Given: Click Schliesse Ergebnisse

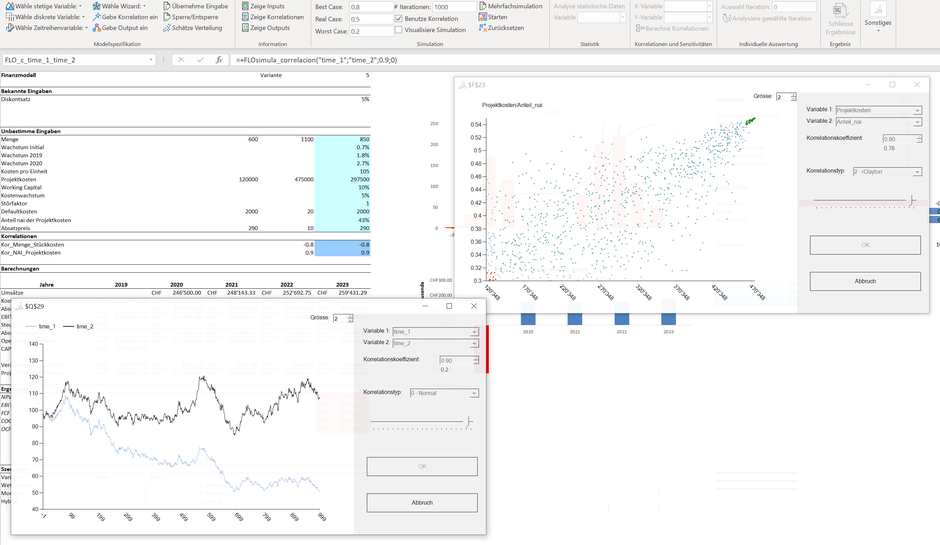Looking at the screenshot, I should pos(840,19).
